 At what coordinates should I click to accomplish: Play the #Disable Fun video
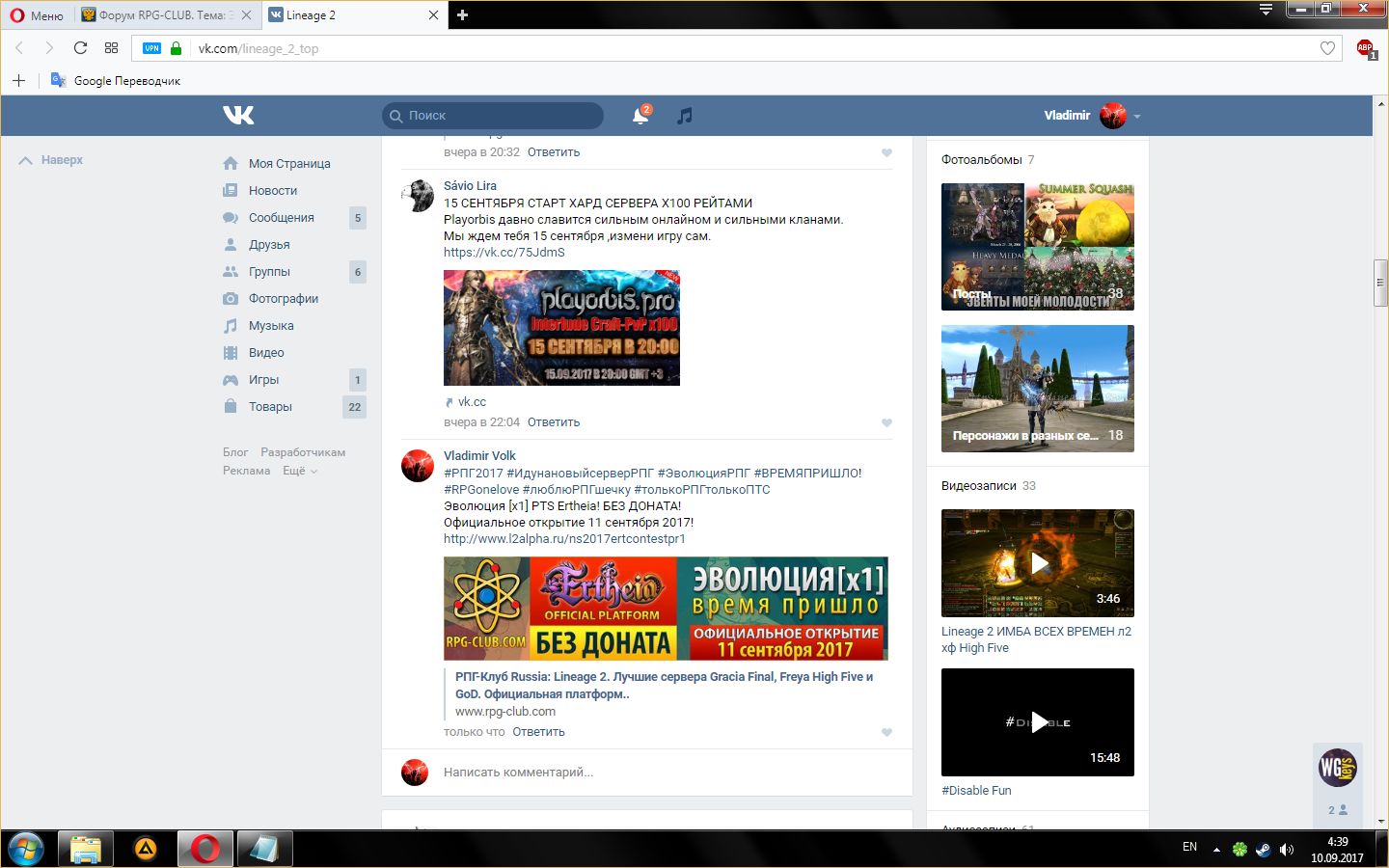1038,722
